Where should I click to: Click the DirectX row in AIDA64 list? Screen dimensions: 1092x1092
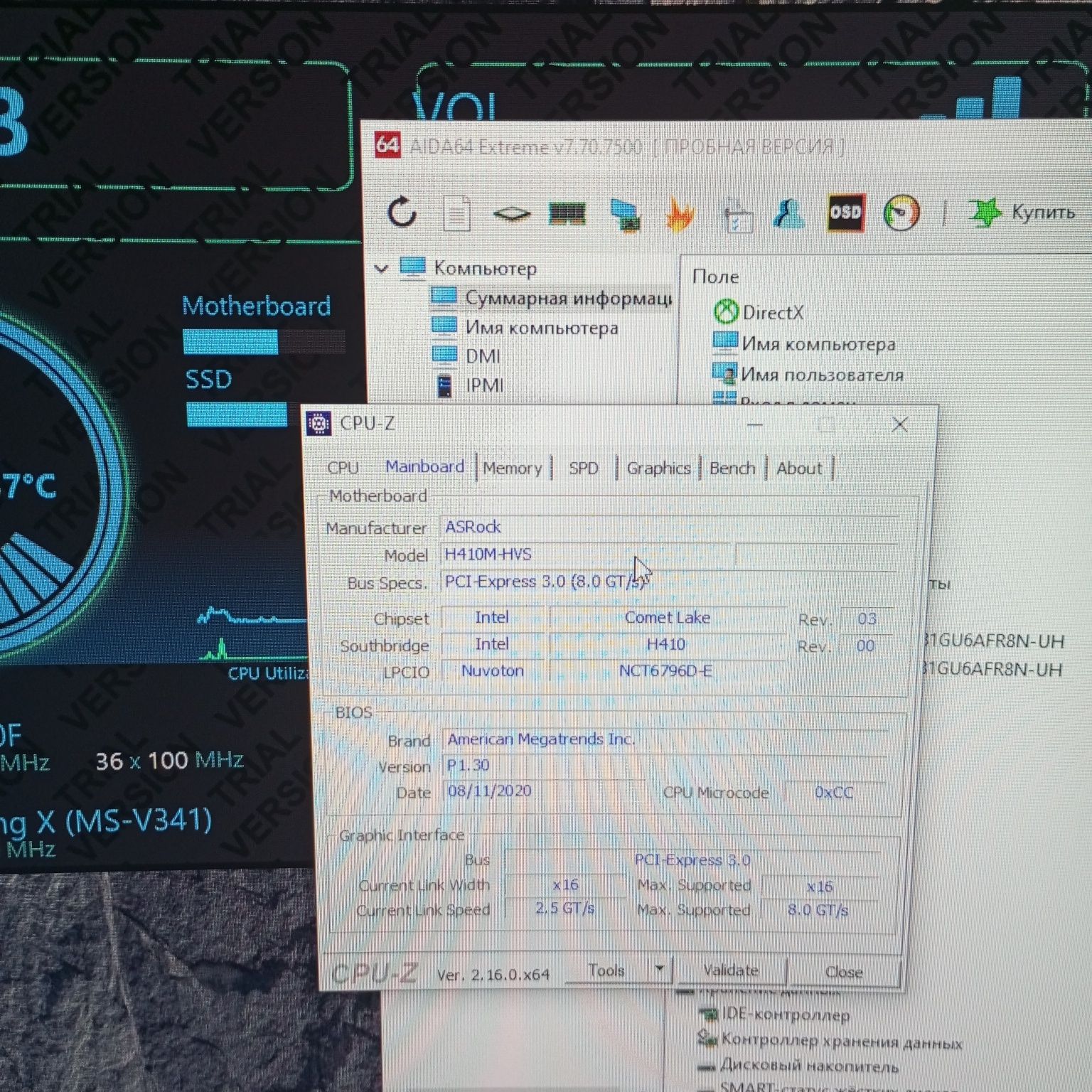tap(773, 312)
